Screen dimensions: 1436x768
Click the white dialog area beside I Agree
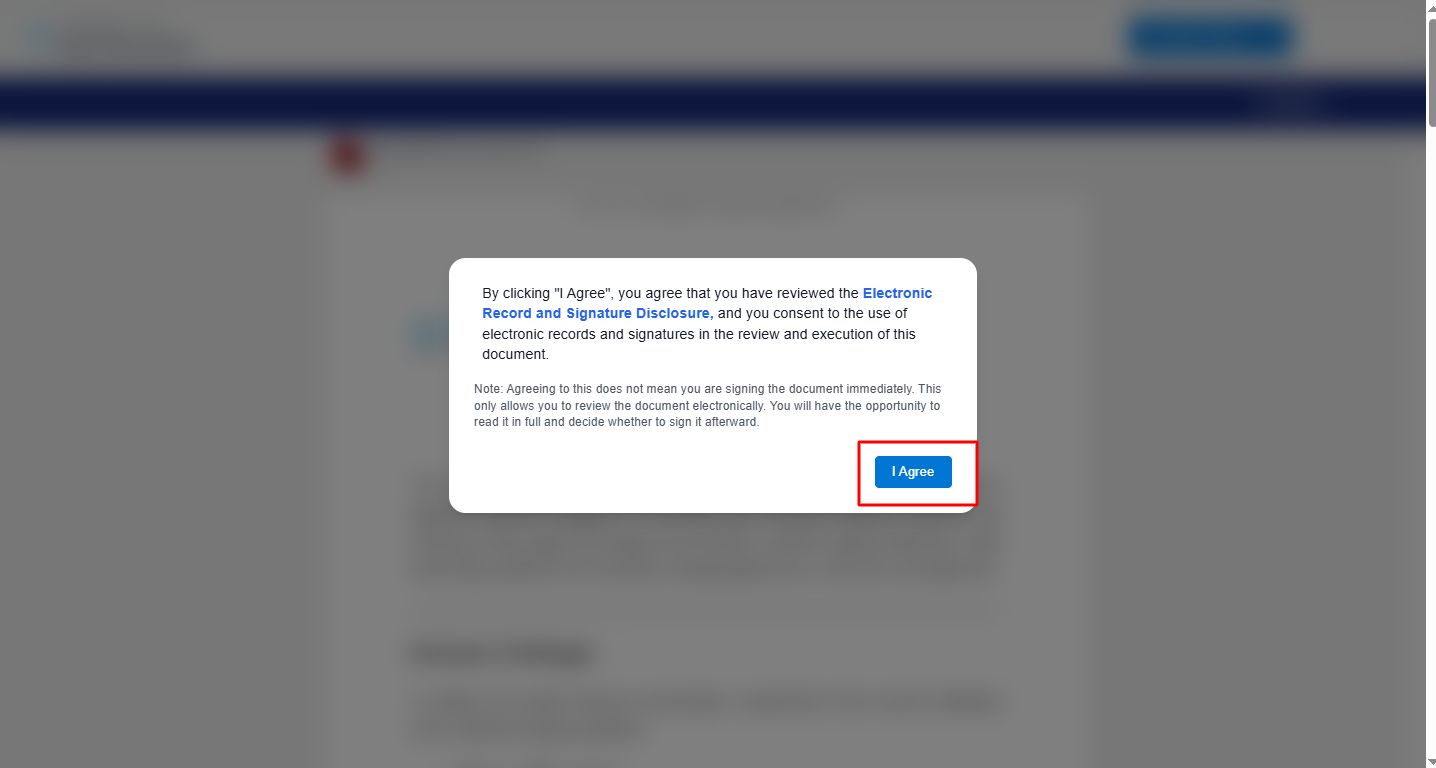pos(660,472)
